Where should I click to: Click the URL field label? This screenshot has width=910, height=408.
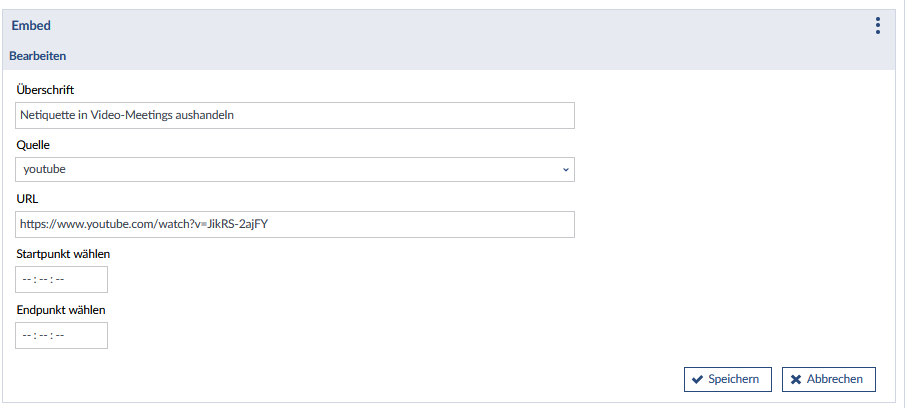click(28, 199)
